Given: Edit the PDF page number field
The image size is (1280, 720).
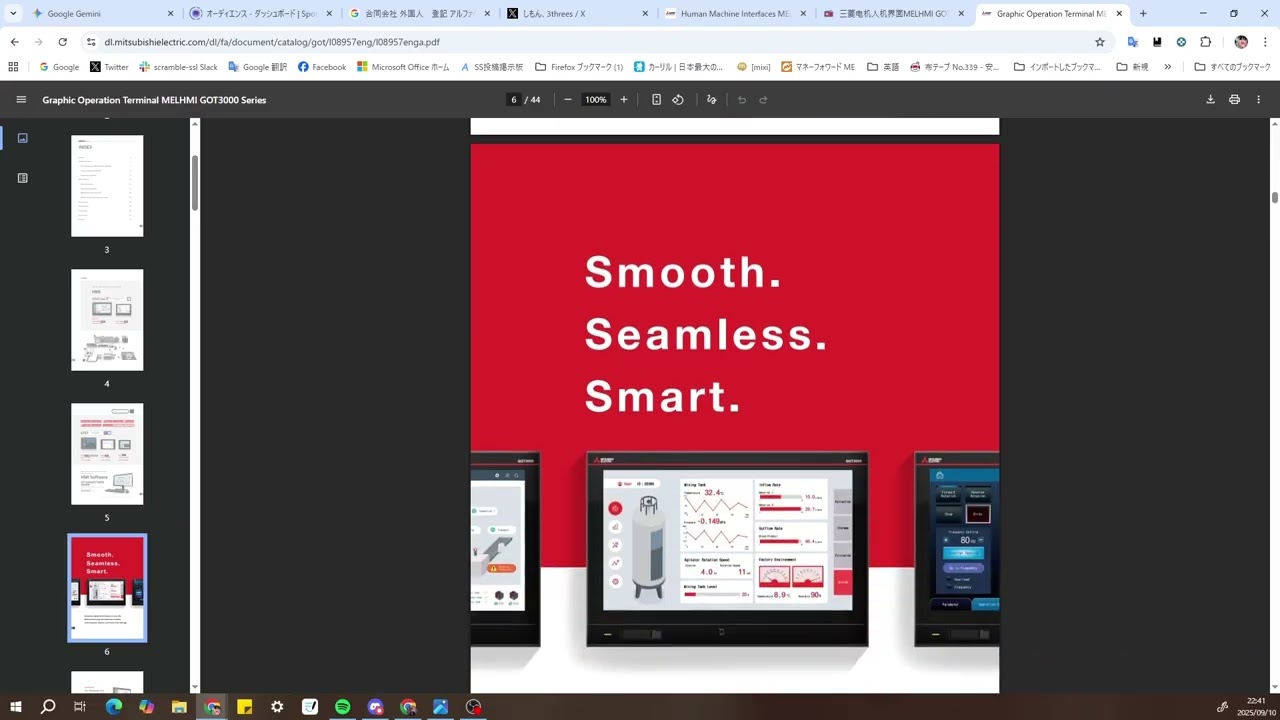Looking at the screenshot, I should tap(514, 100).
